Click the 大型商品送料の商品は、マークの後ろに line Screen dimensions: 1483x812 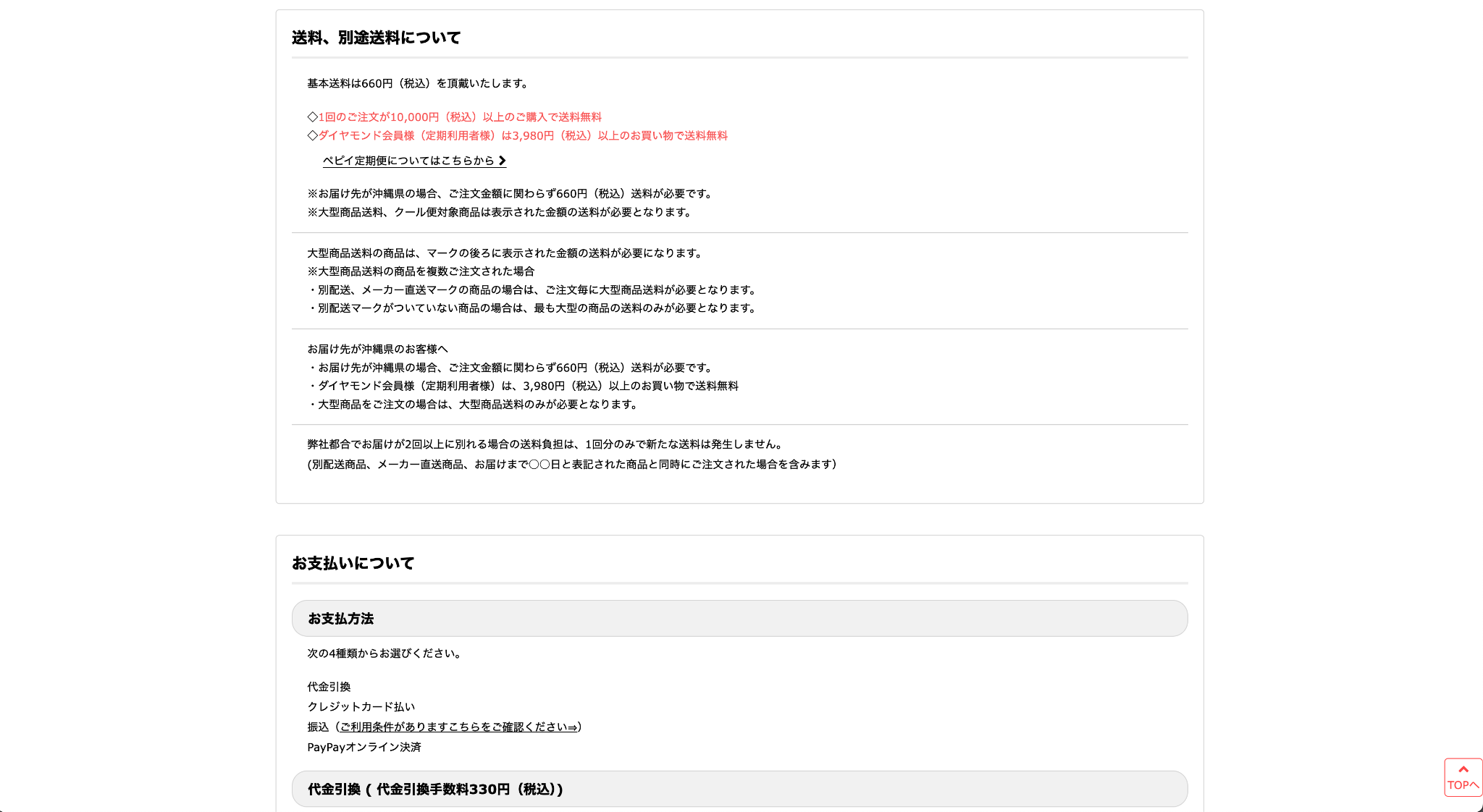(505, 253)
